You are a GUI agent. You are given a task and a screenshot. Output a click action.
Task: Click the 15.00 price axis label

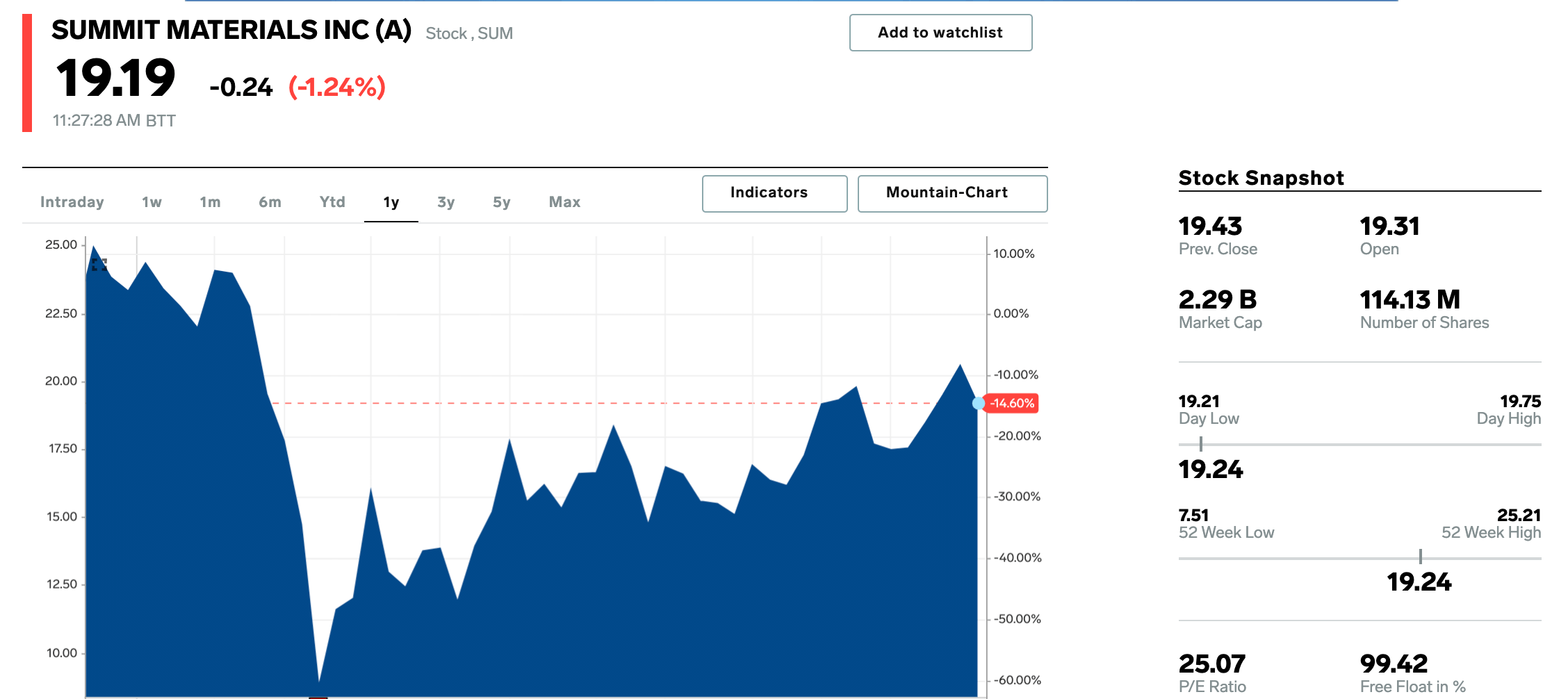[61, 517]
